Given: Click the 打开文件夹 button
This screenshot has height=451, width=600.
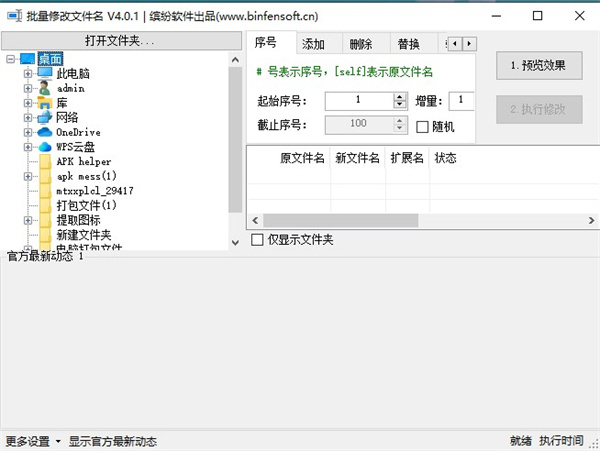Looking at the screenshot, I should point(121,41).
